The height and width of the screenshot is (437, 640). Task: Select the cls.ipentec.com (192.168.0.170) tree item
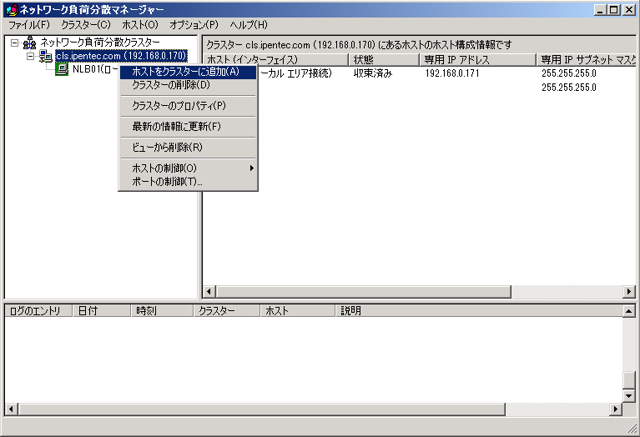point(121,56)
